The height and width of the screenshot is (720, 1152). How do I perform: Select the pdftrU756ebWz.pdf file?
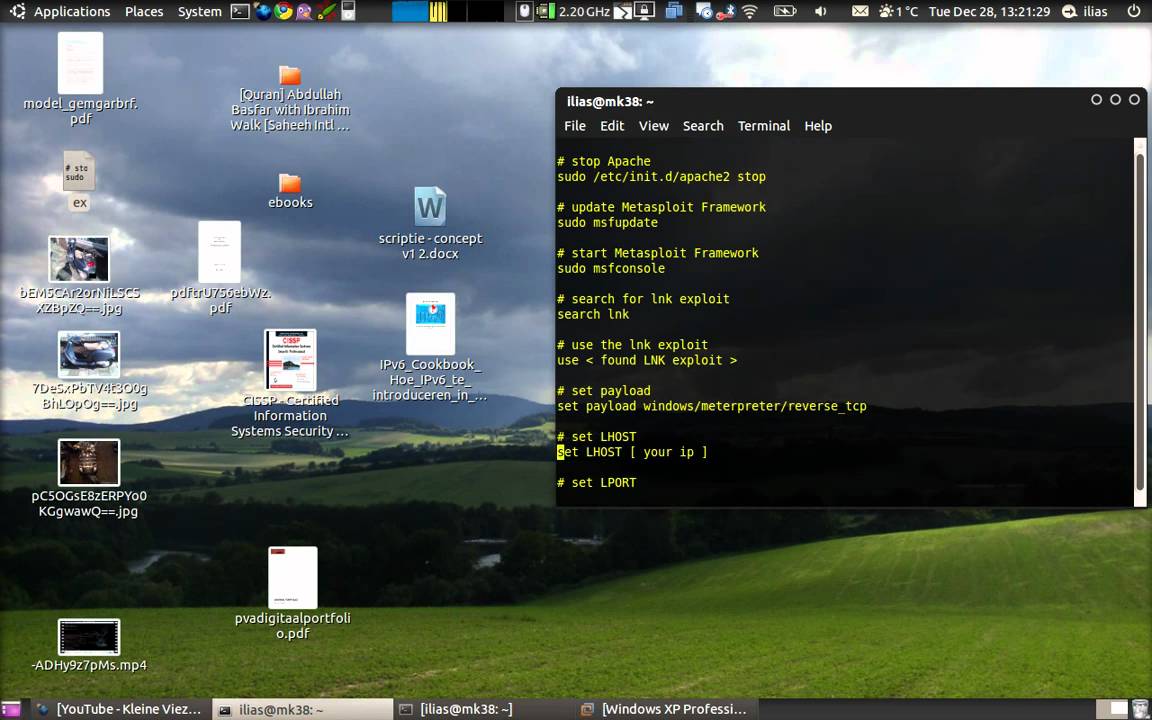(x=220, y=268)
